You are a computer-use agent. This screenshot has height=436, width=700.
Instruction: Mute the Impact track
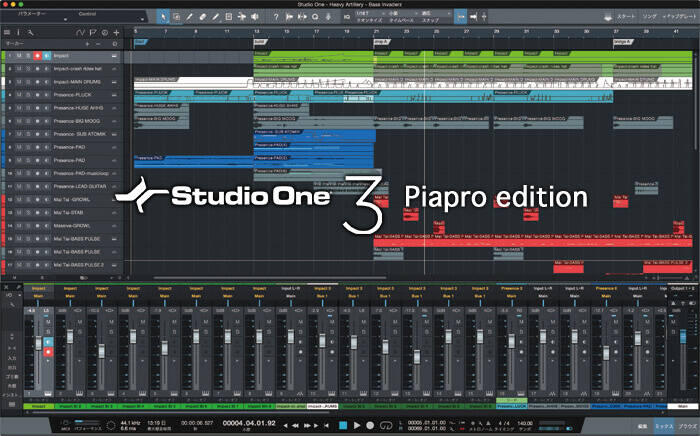click(19, 56)
